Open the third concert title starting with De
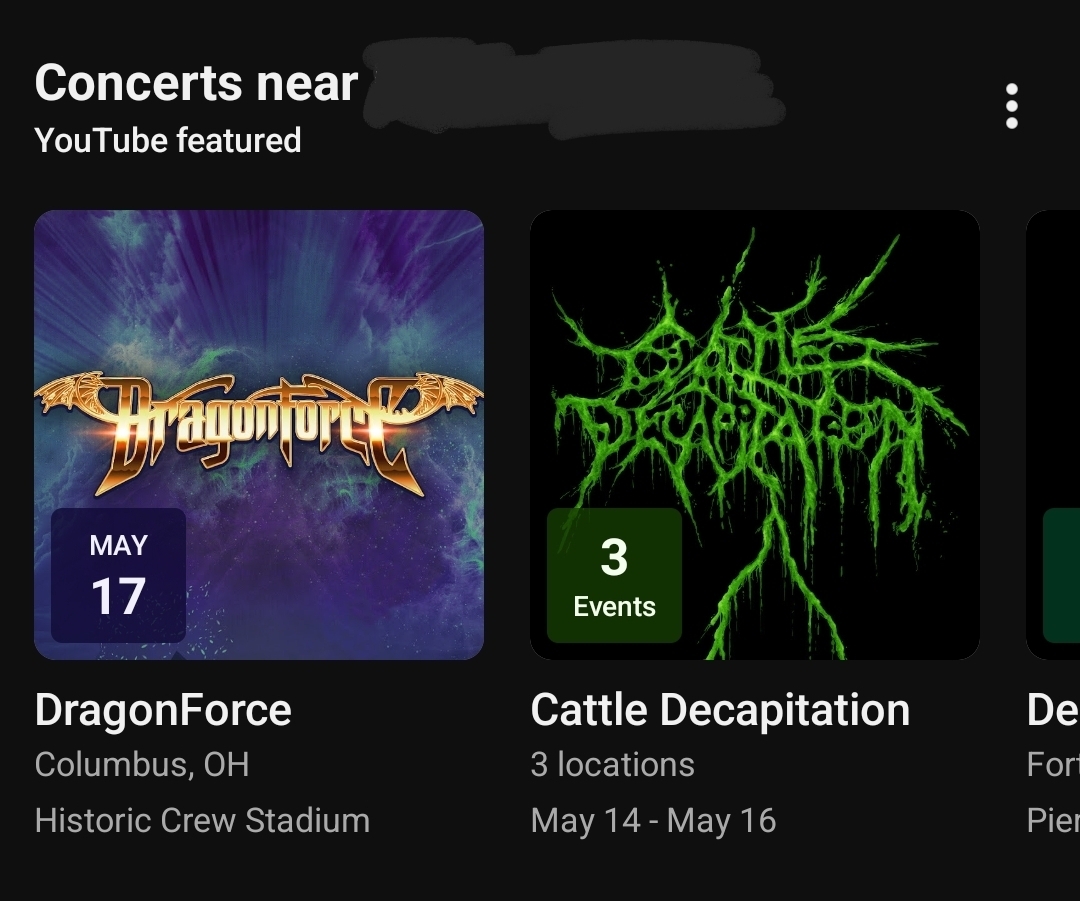 click(x=1053, y=710)
